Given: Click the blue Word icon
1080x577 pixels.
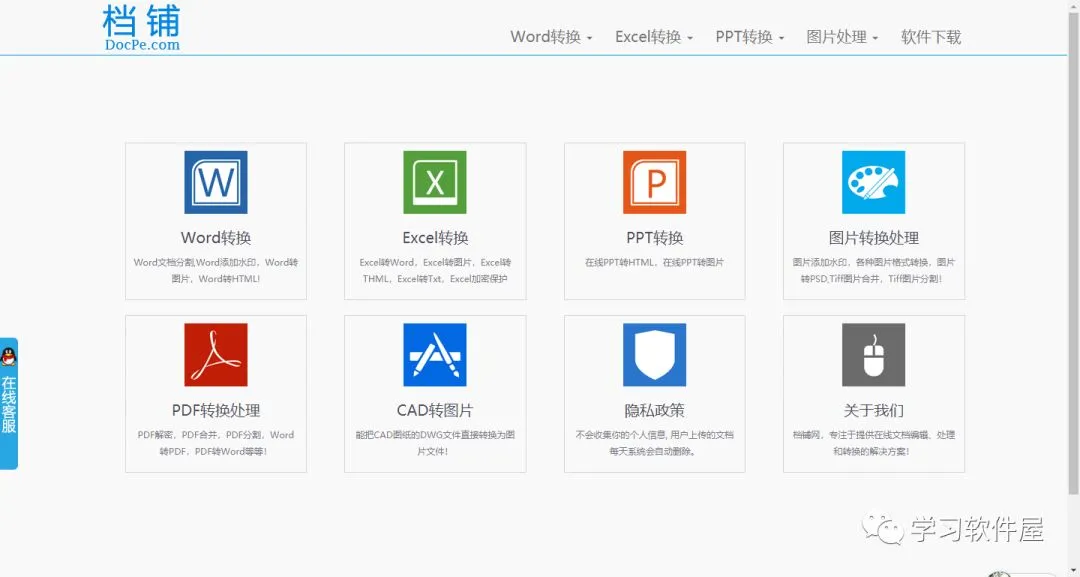Looking at the screenshot, I should 216,182.
